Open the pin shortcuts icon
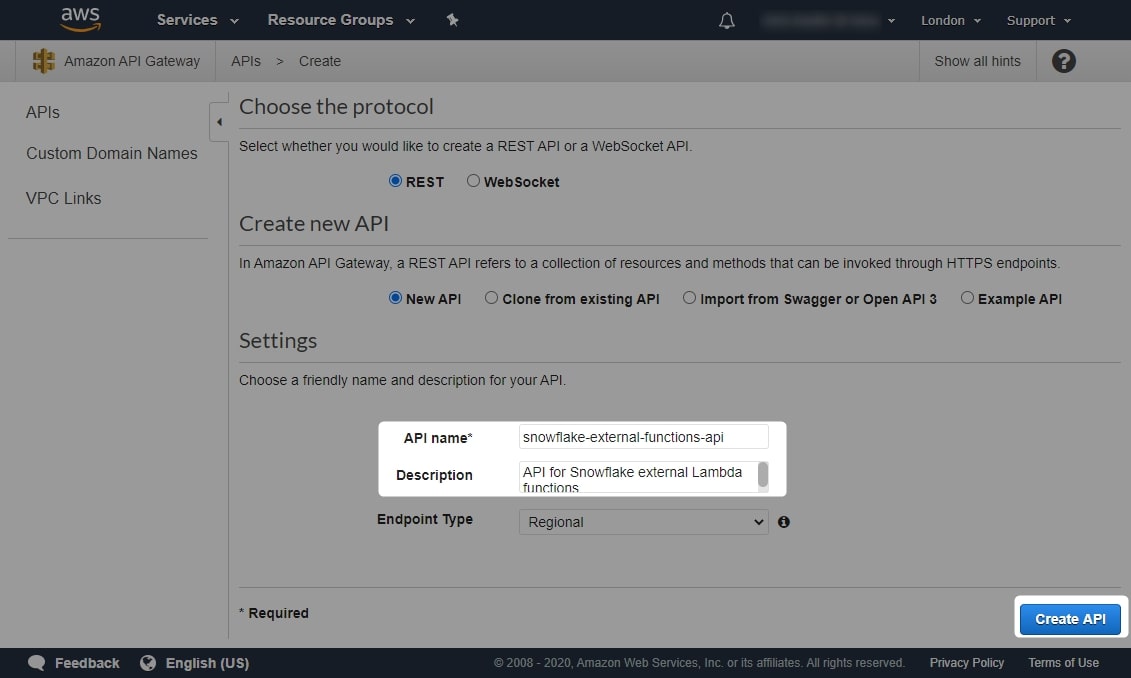 tap(452, 20)
